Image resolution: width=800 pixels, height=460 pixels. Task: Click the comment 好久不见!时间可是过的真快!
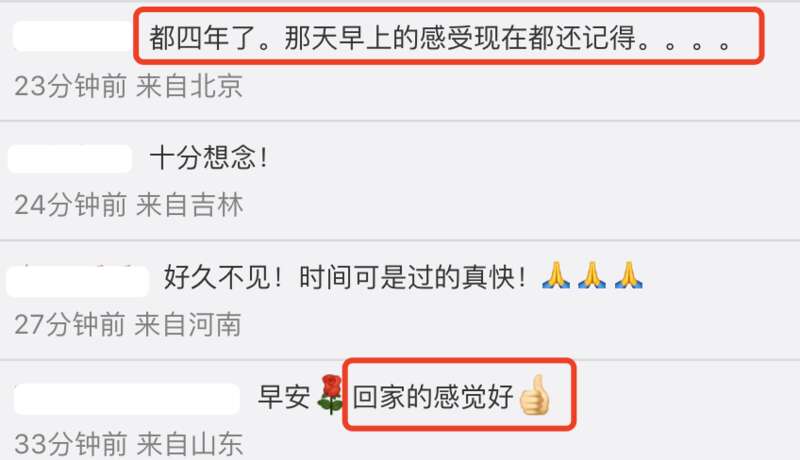point(345,277)
